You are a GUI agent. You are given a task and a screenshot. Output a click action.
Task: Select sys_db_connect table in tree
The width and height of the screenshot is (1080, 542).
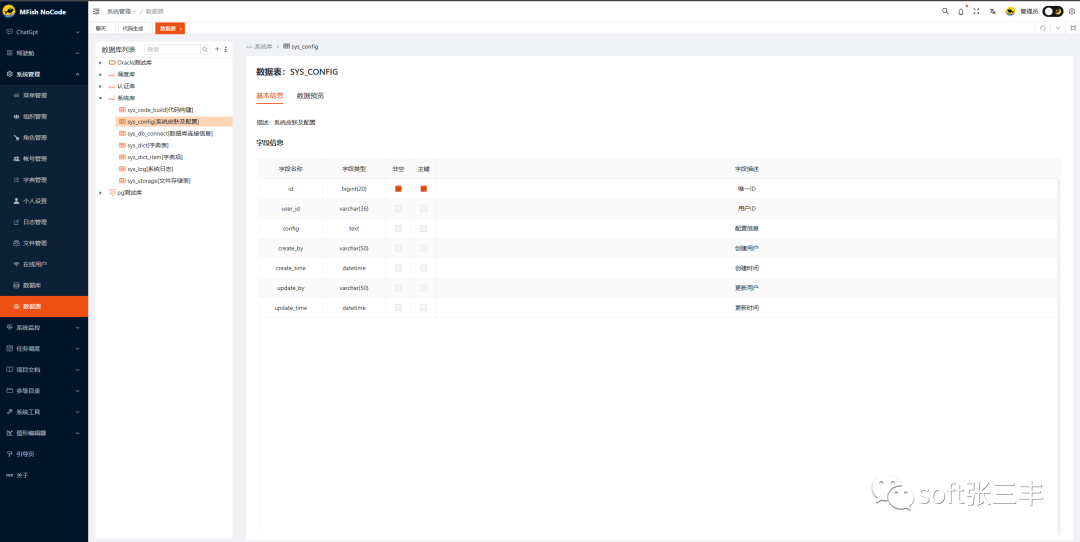pyautogui.click(x=170, y=134)
